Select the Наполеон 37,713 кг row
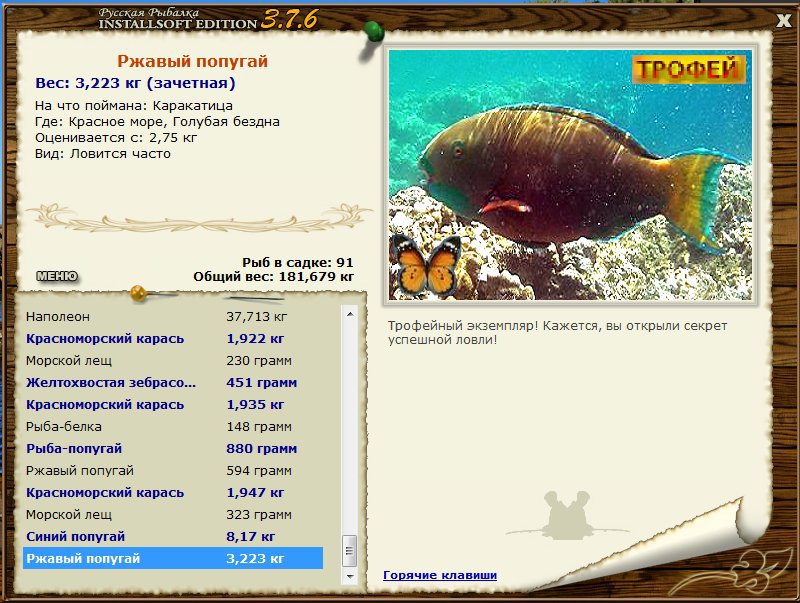Screen dimensions: 800x603 click(x=173, y=317)
